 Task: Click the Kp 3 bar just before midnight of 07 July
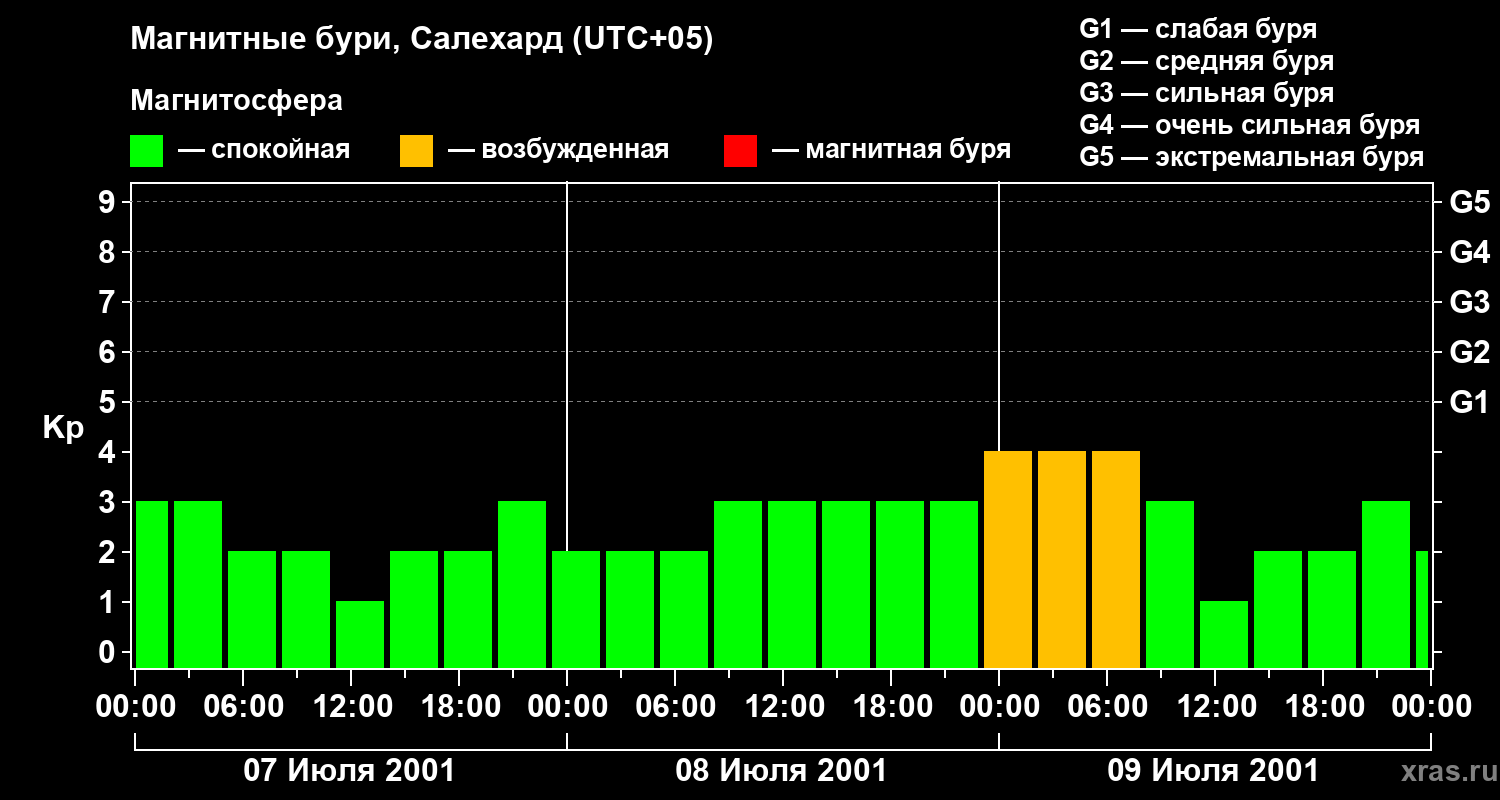522,585
